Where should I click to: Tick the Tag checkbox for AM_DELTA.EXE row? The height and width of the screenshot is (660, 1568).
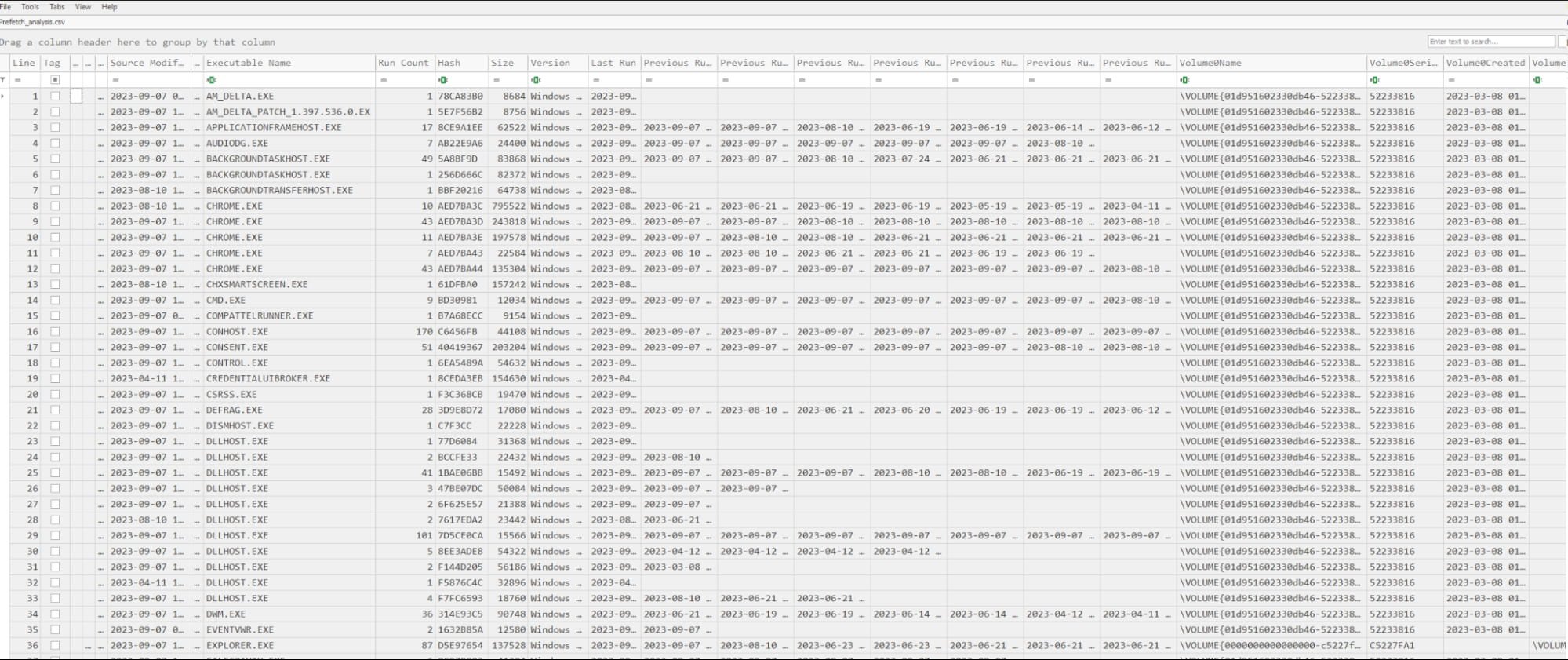point(55,96)
